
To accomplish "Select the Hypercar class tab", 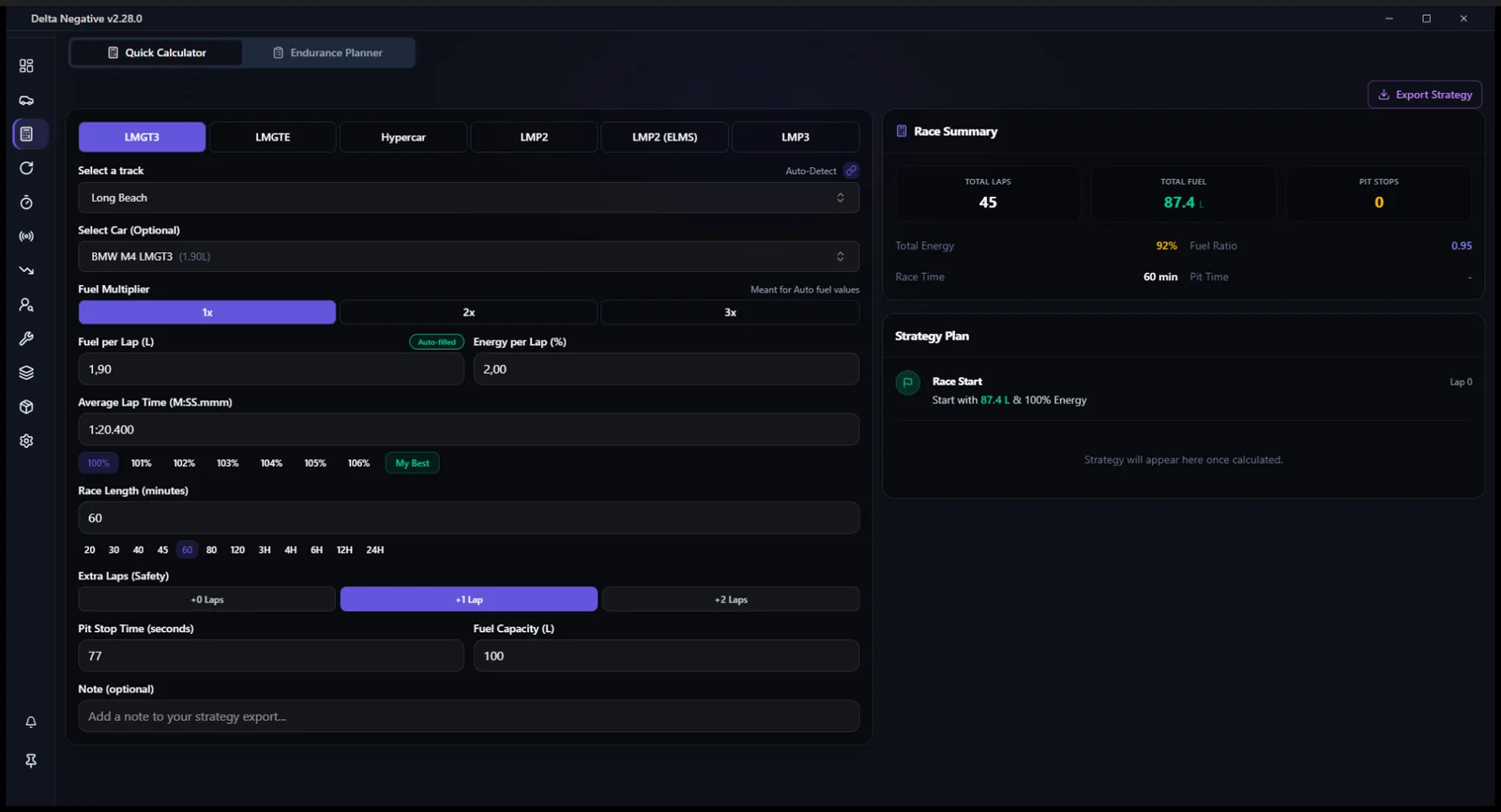I will pos(403,137).
